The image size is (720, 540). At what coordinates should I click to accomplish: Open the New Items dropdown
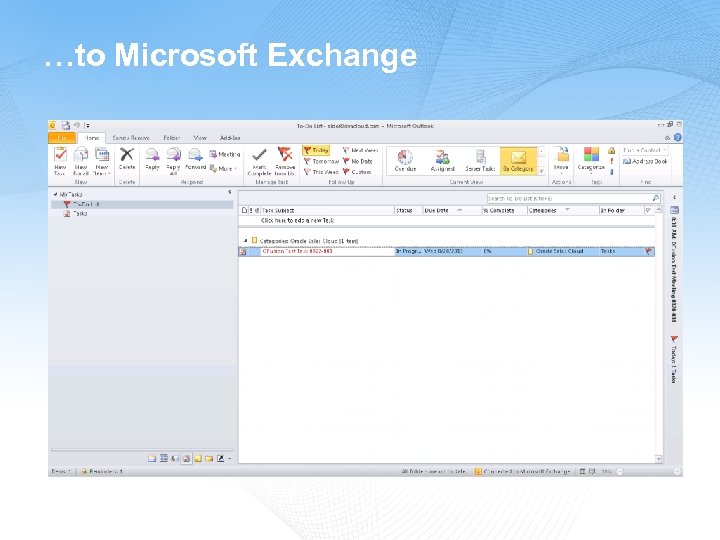pyautogui.click(x=101, y=161)
